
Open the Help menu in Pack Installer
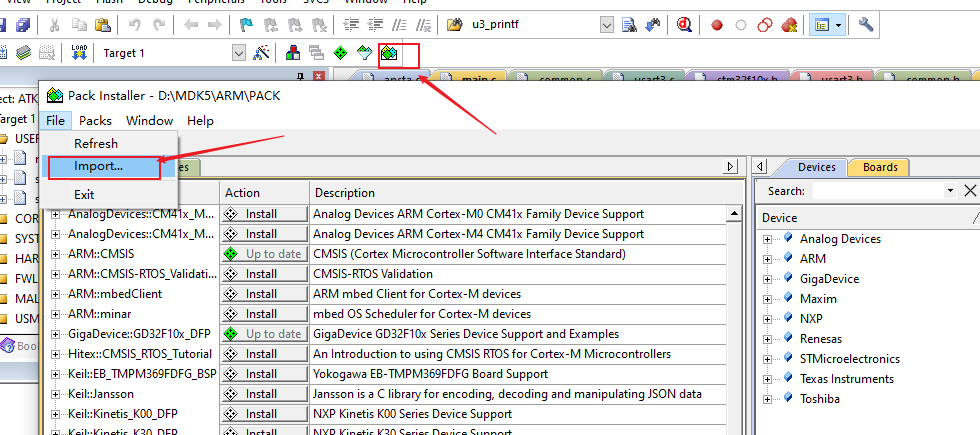(200, 121)
